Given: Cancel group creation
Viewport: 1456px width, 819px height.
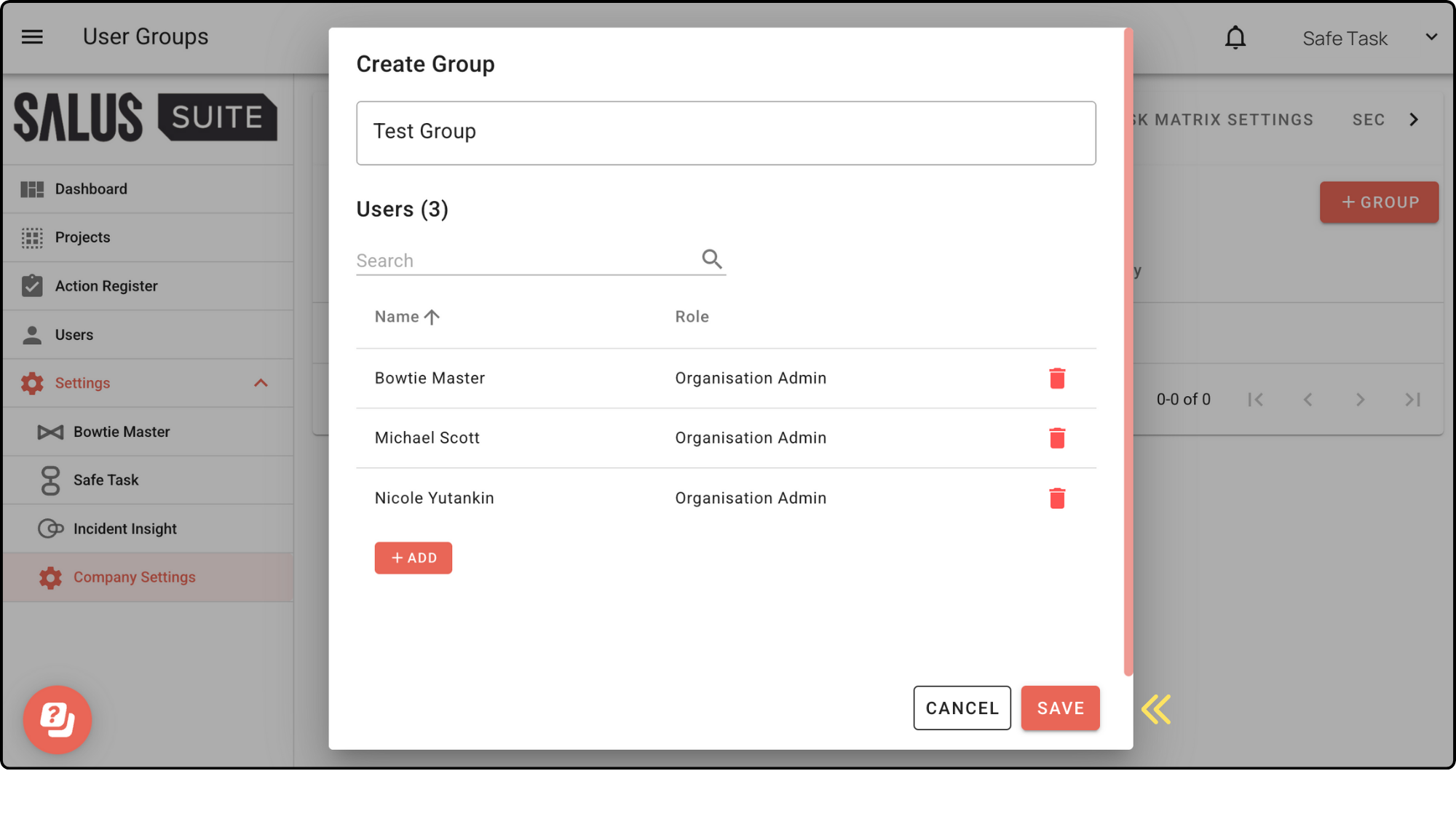Looking at the screenshot, I should (x=962, y=708).
